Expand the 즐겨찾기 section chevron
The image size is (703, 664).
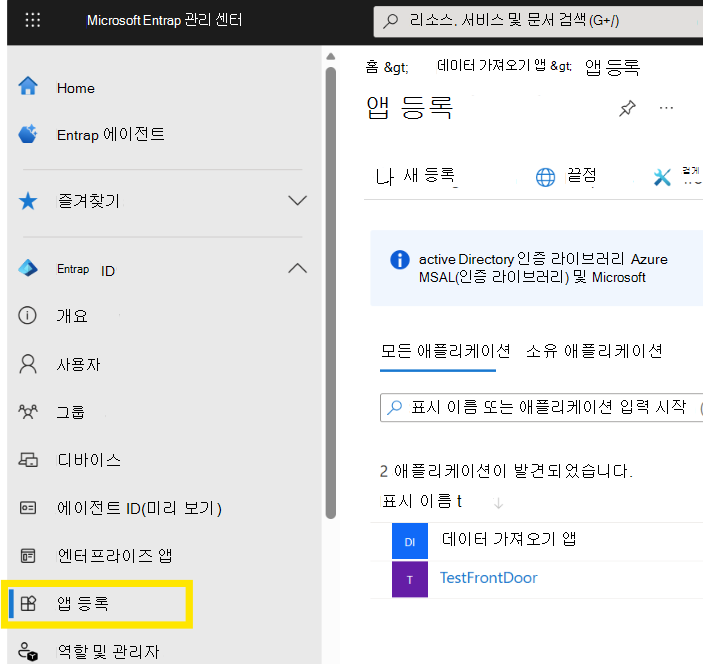(x=297, y=200)
